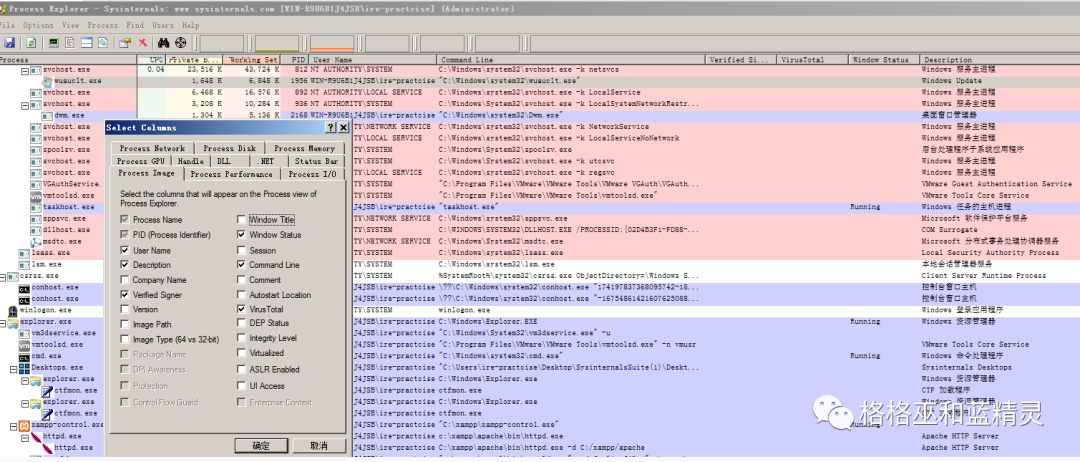Viewport: 1080px width, 462px height.
Task: Collapse the xampp-control.exe tree node
Action: click(x=14, y=426)
